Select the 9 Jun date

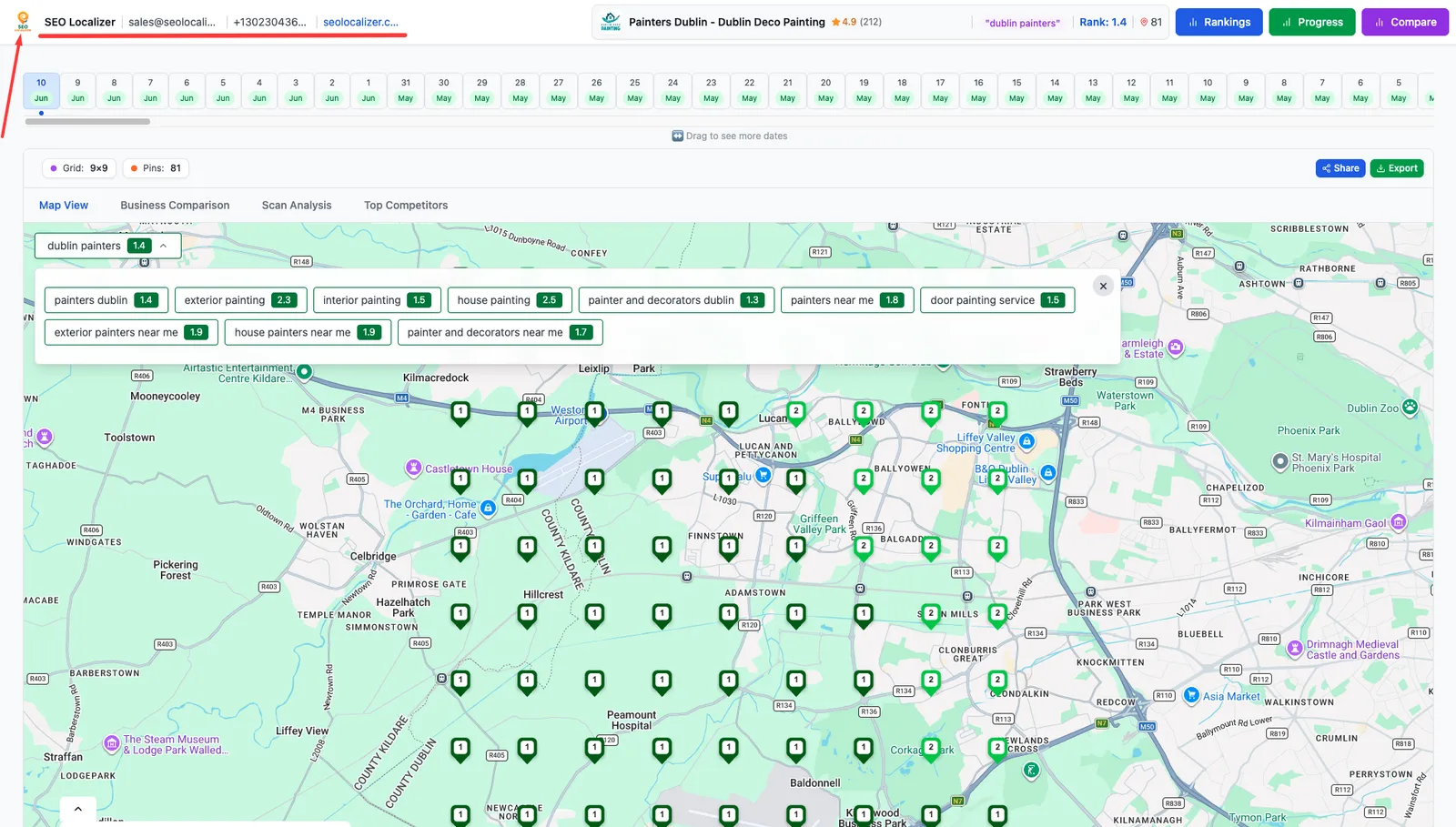click(x=77, y=90)
